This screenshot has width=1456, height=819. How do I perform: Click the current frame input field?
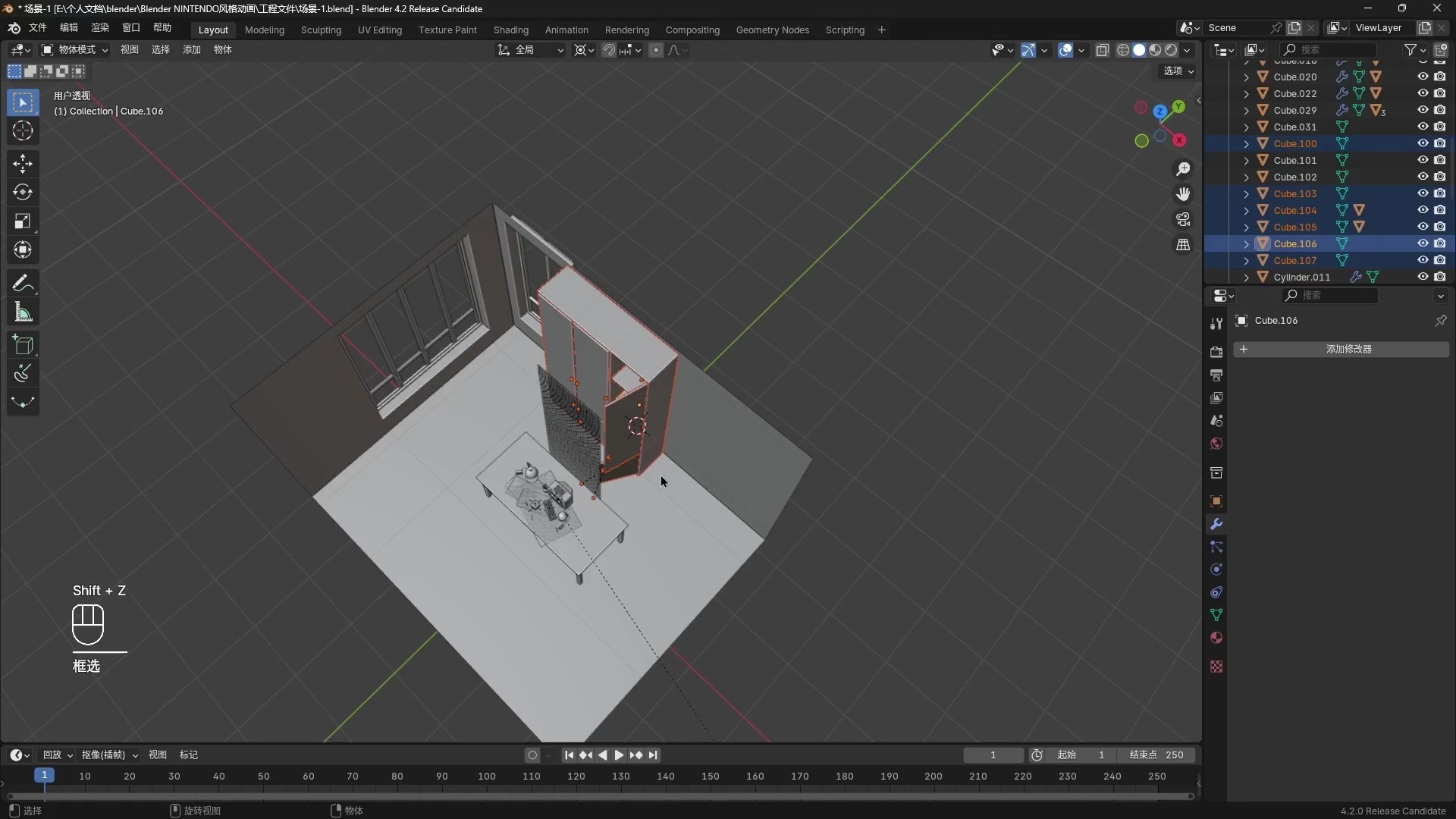[x=993, y=755]
